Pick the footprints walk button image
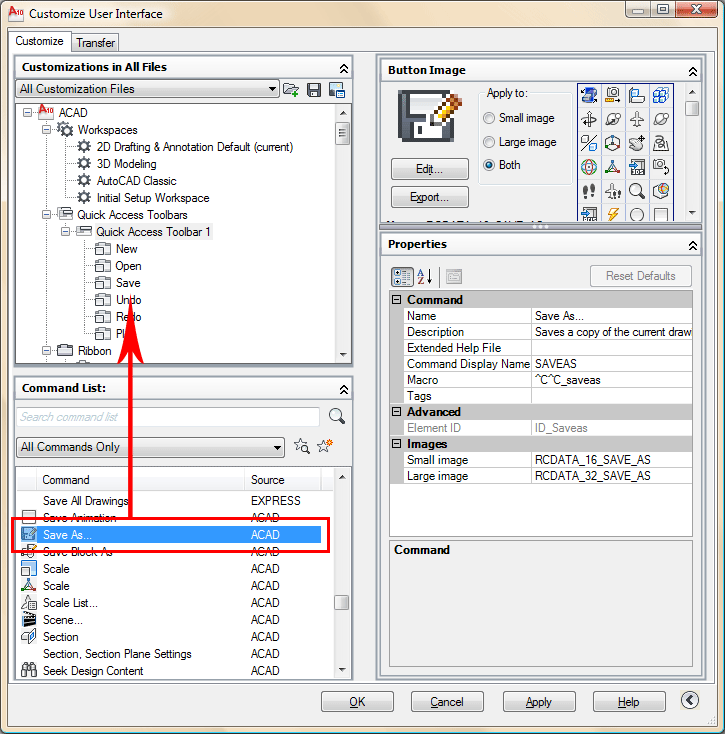The width and height of the screenshot is (725, 734). pos(589,191)
